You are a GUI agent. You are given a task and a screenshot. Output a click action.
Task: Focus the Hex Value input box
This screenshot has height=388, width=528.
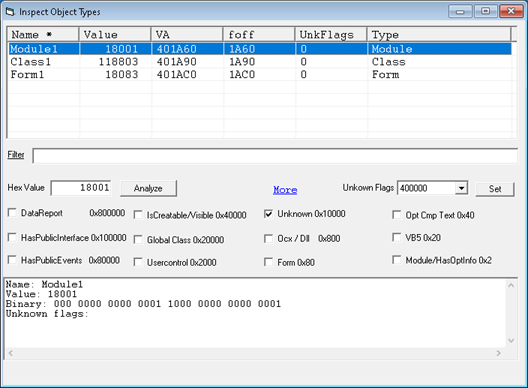81,188
